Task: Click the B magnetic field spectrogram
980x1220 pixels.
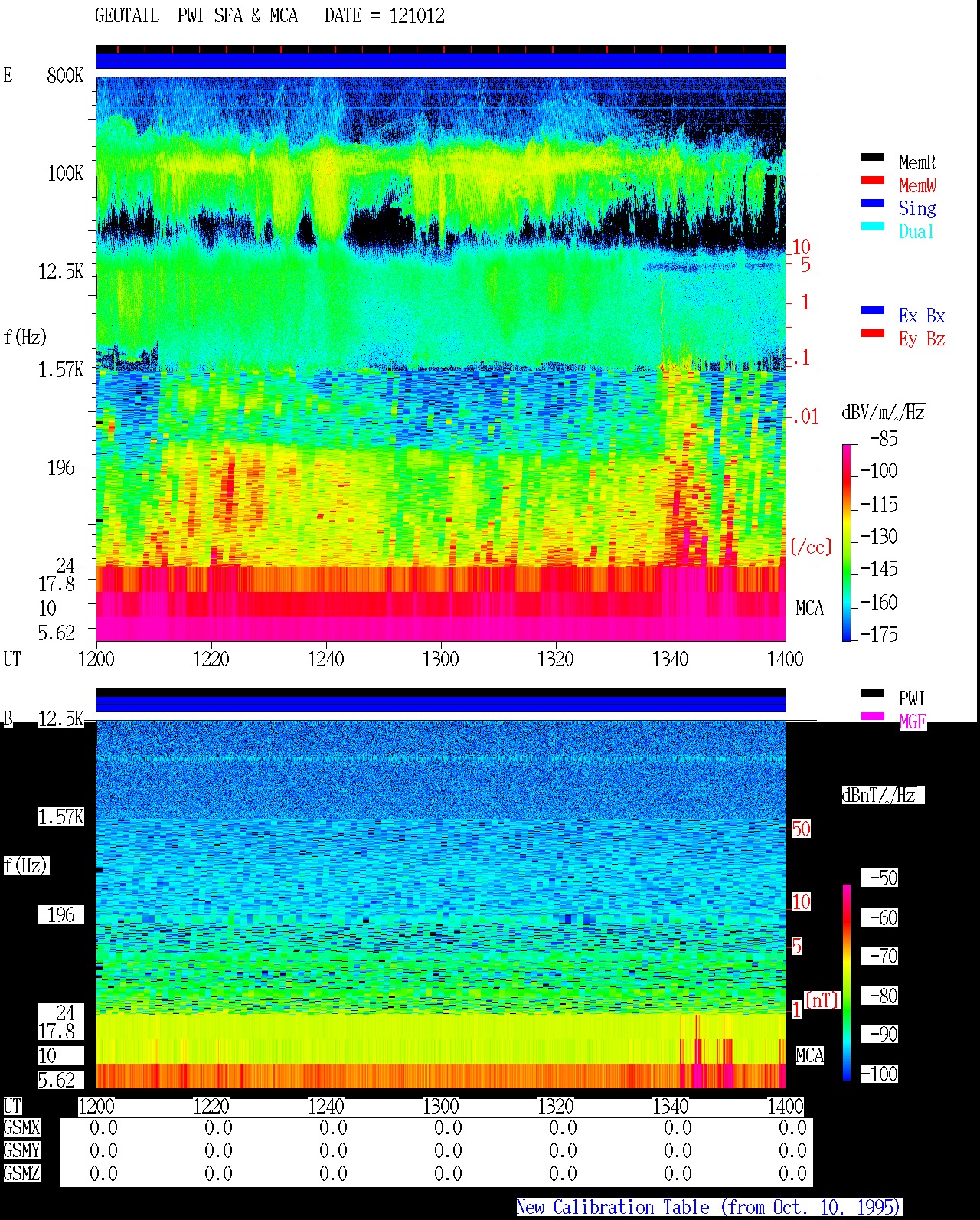Action: click(441, 904)
